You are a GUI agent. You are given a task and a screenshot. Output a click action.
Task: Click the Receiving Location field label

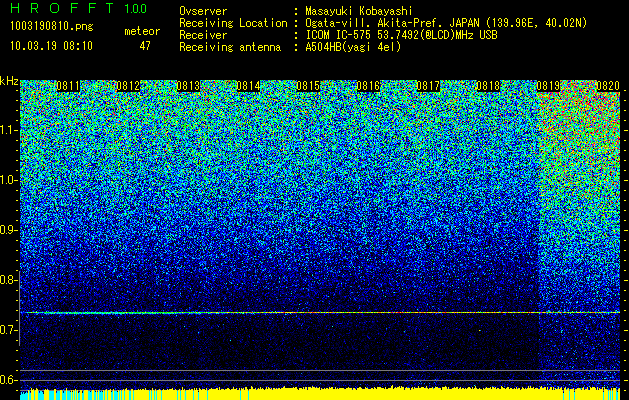pos(233,23)
